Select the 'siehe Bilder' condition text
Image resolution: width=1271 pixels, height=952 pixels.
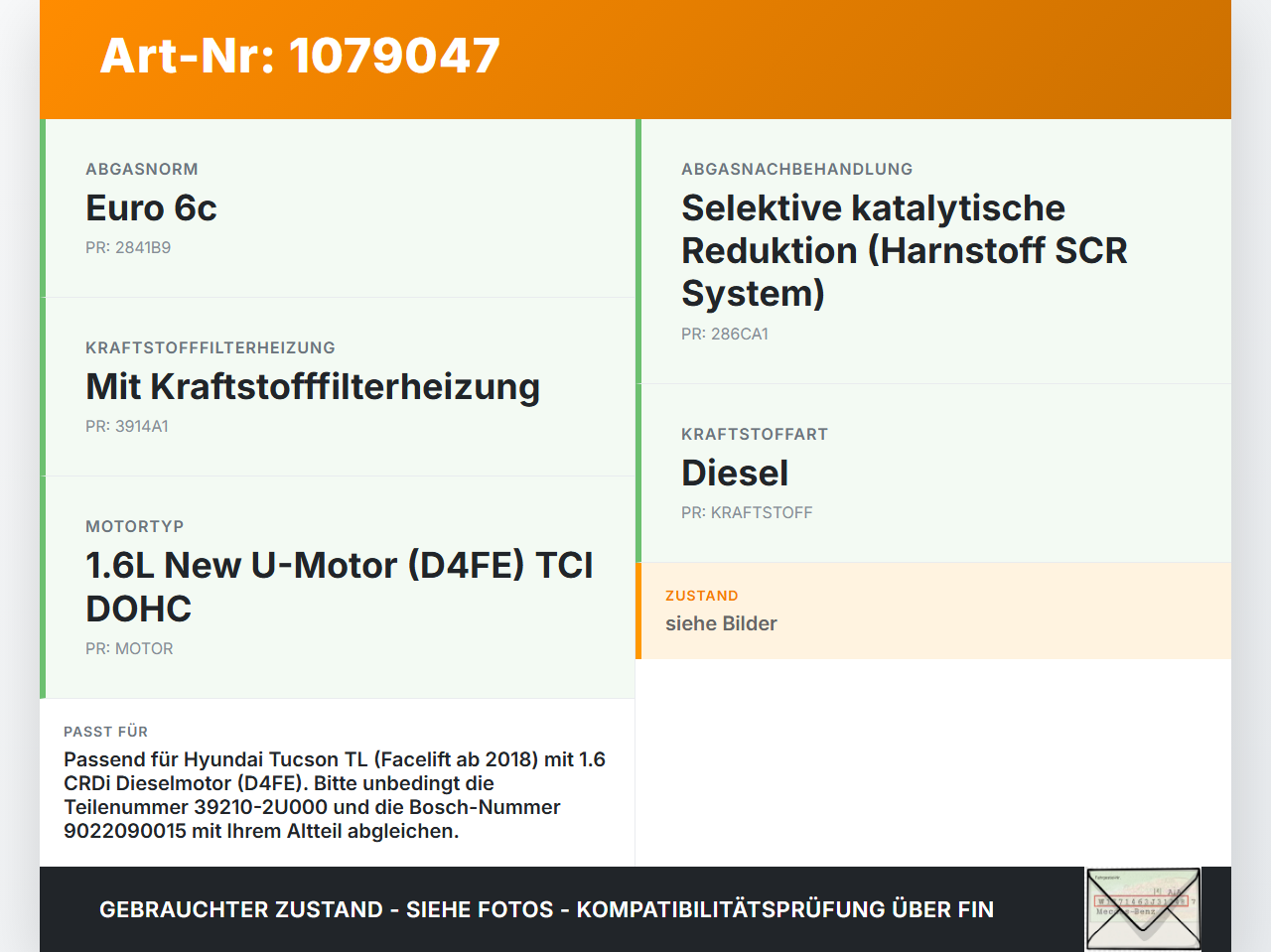[x=721, y=623]
